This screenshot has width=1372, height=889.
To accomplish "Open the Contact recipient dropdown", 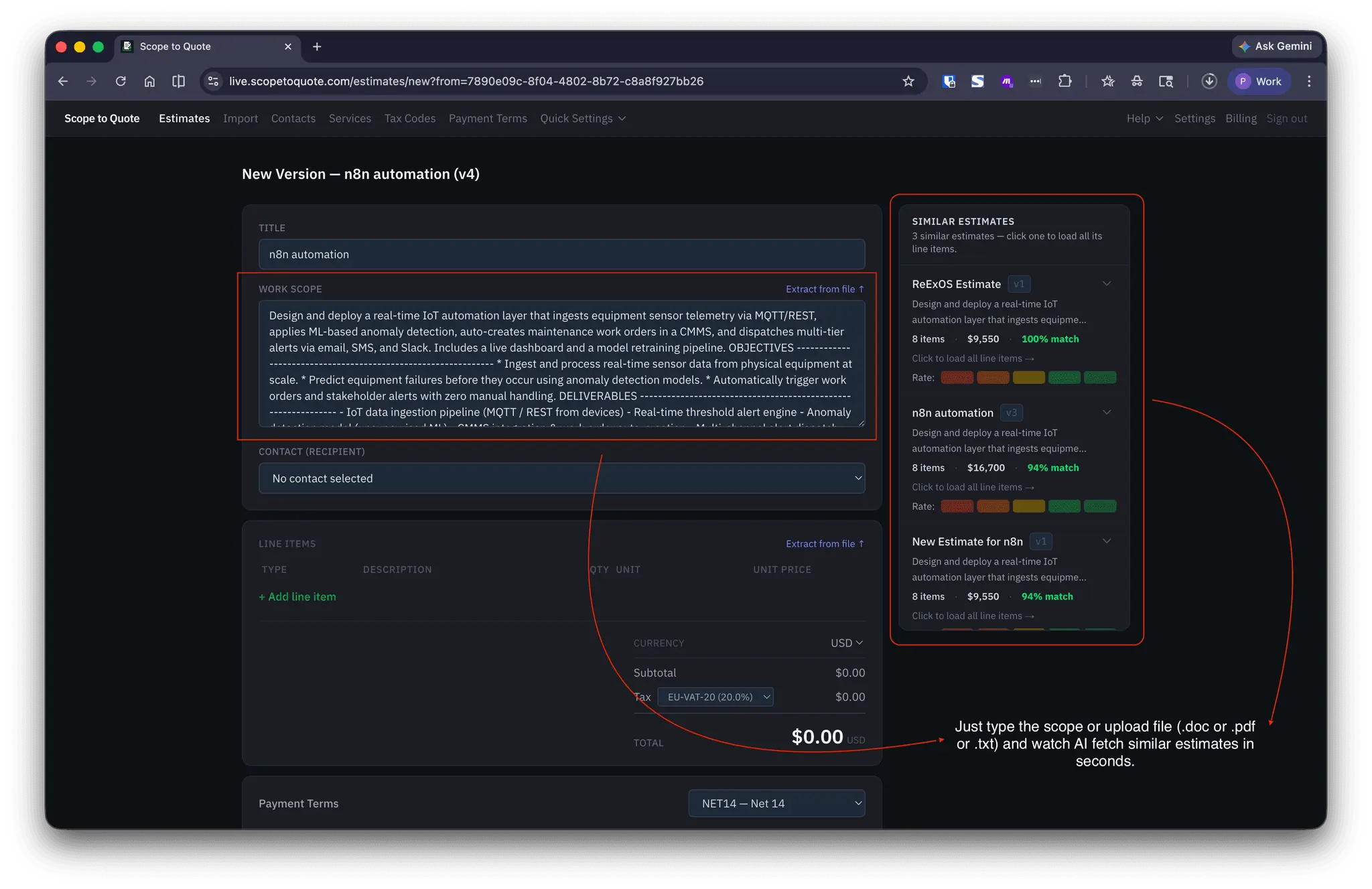I will (x=561, y=478).
